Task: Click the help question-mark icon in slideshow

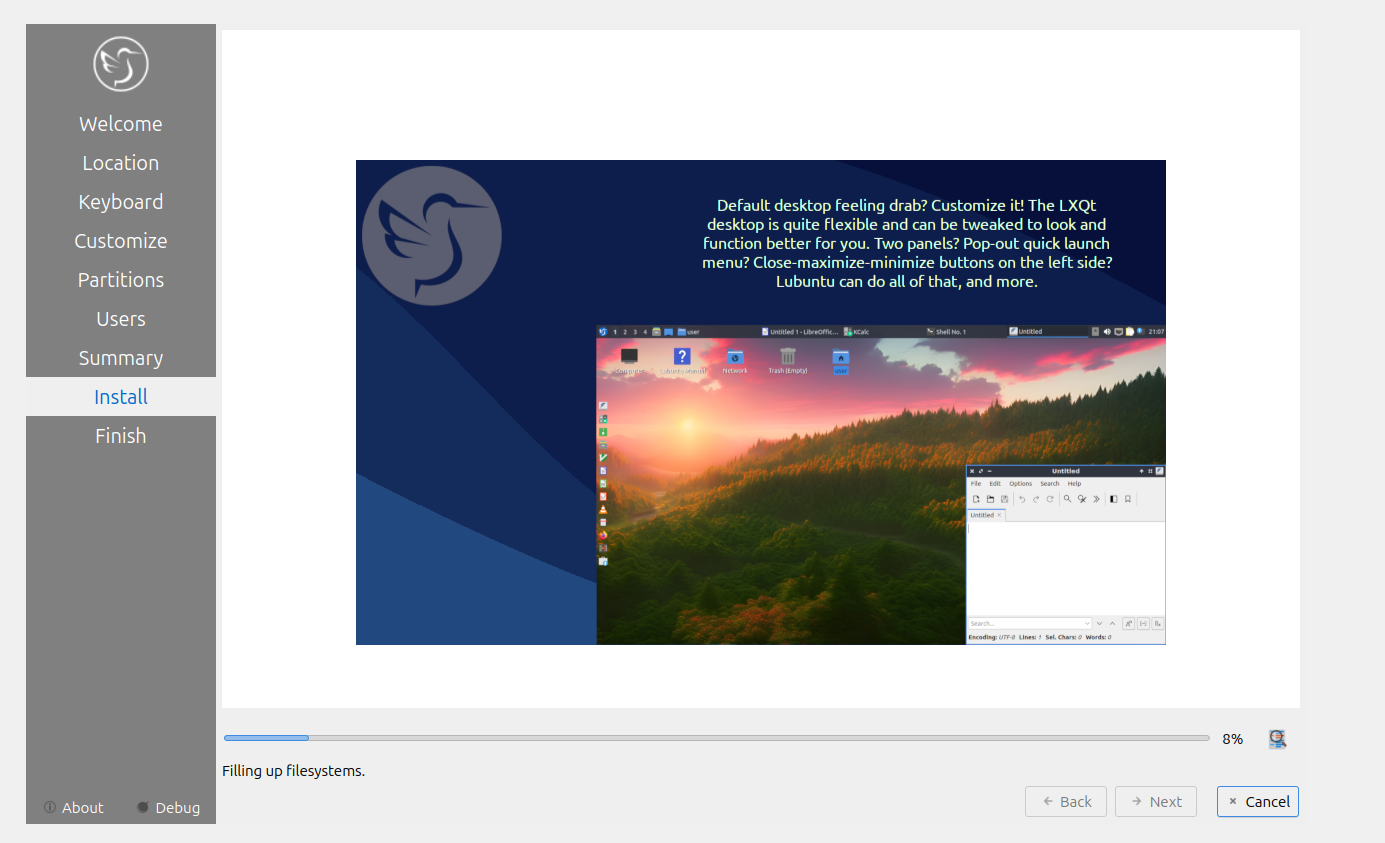Action: pos(682,356)
